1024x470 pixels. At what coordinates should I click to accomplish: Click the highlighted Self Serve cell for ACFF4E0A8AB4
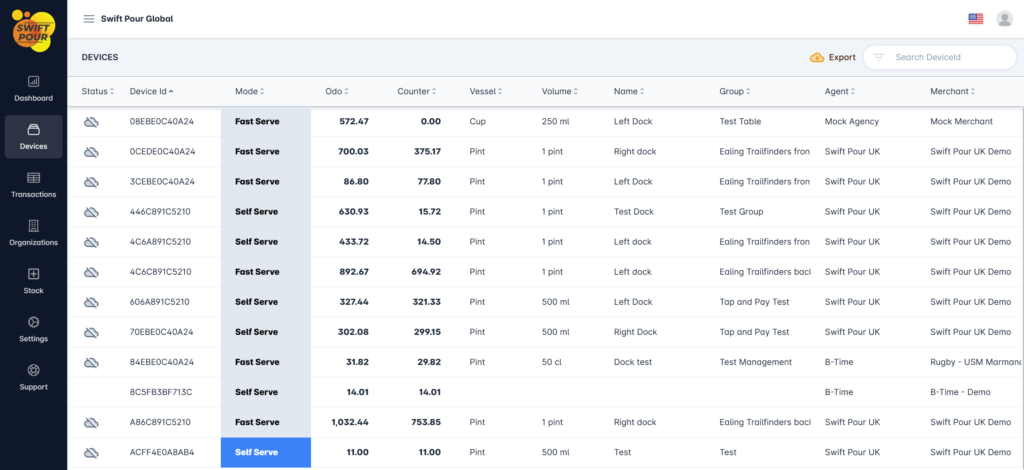point(265,452)
